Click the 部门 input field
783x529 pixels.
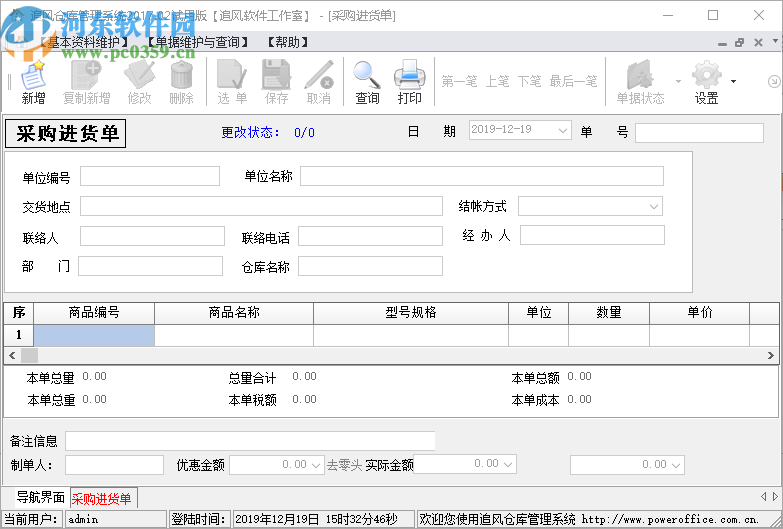(150, 266)
